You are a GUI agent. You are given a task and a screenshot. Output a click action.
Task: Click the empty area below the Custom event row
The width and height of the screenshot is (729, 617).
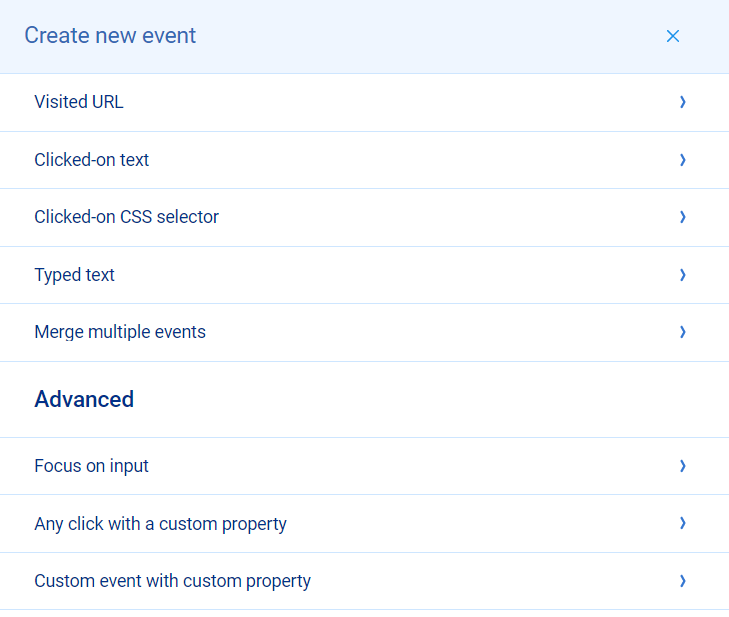click(364, 613)
